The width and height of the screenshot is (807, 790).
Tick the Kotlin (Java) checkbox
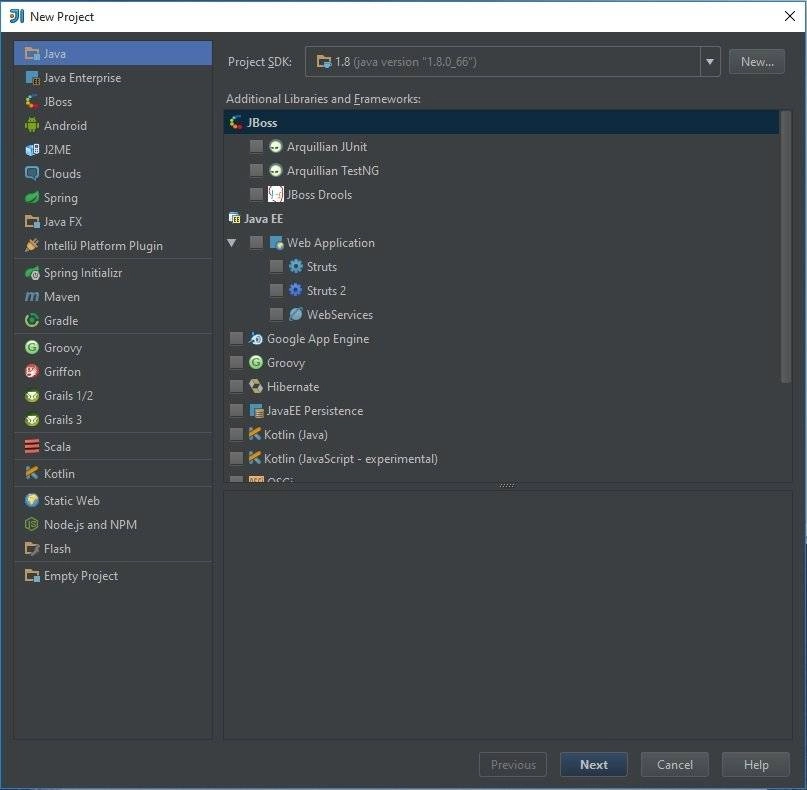point(236,435)
